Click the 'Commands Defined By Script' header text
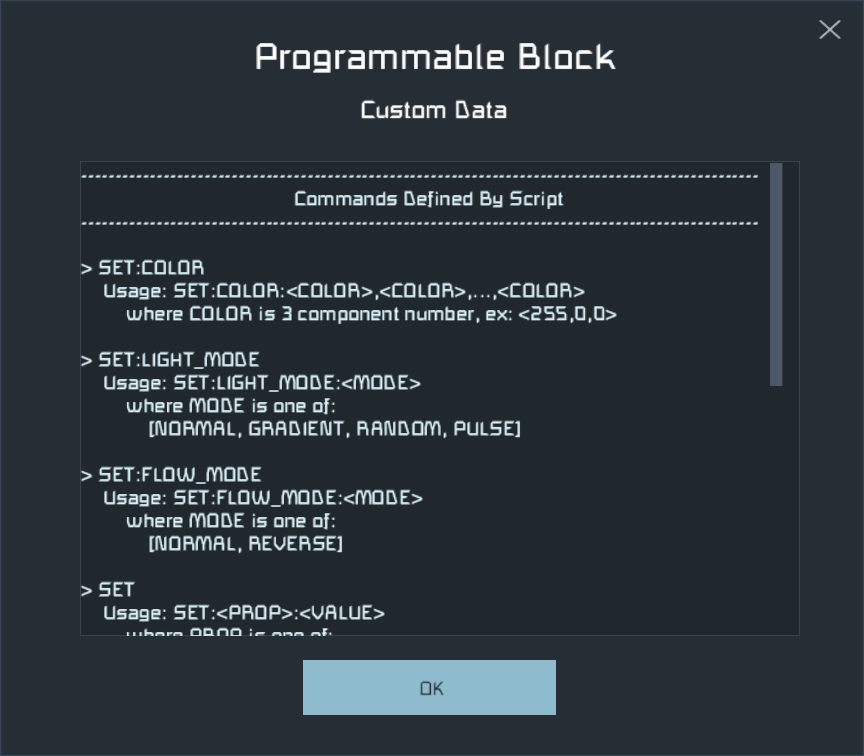This screenshot has height=756, width=864. (429, 199)
